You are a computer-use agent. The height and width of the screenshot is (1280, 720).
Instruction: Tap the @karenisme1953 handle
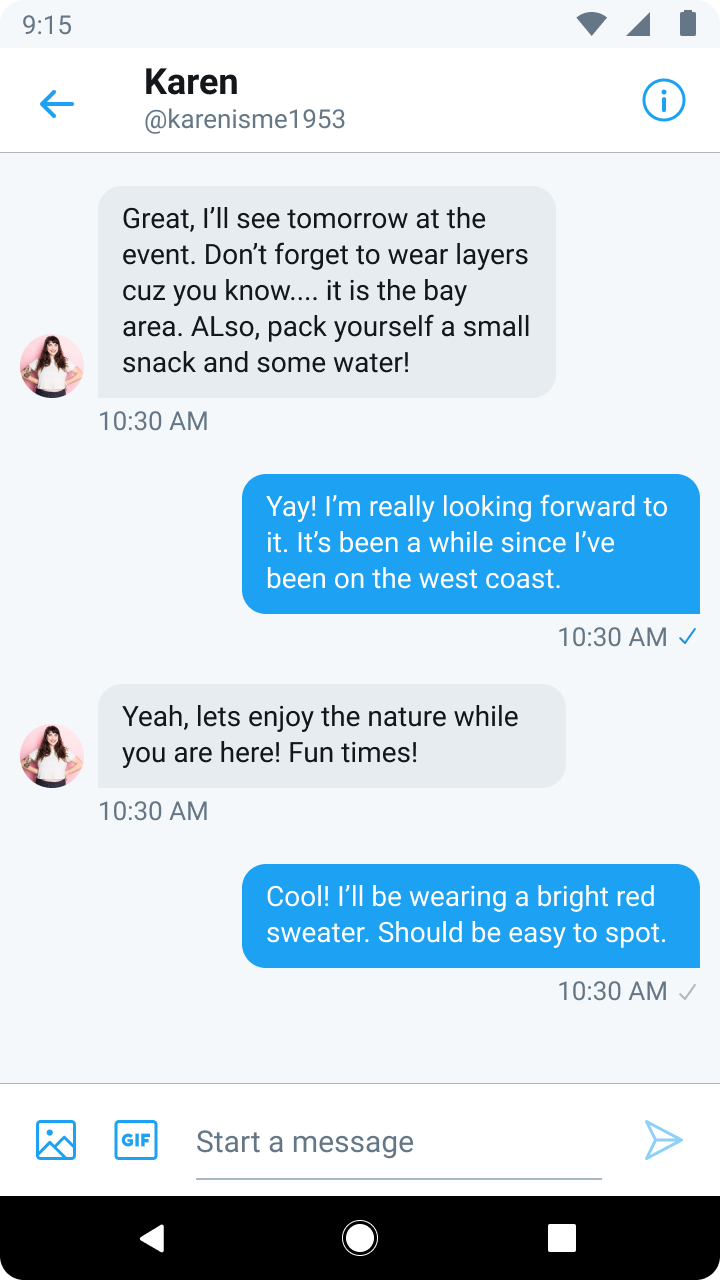(x=245, y=120)
